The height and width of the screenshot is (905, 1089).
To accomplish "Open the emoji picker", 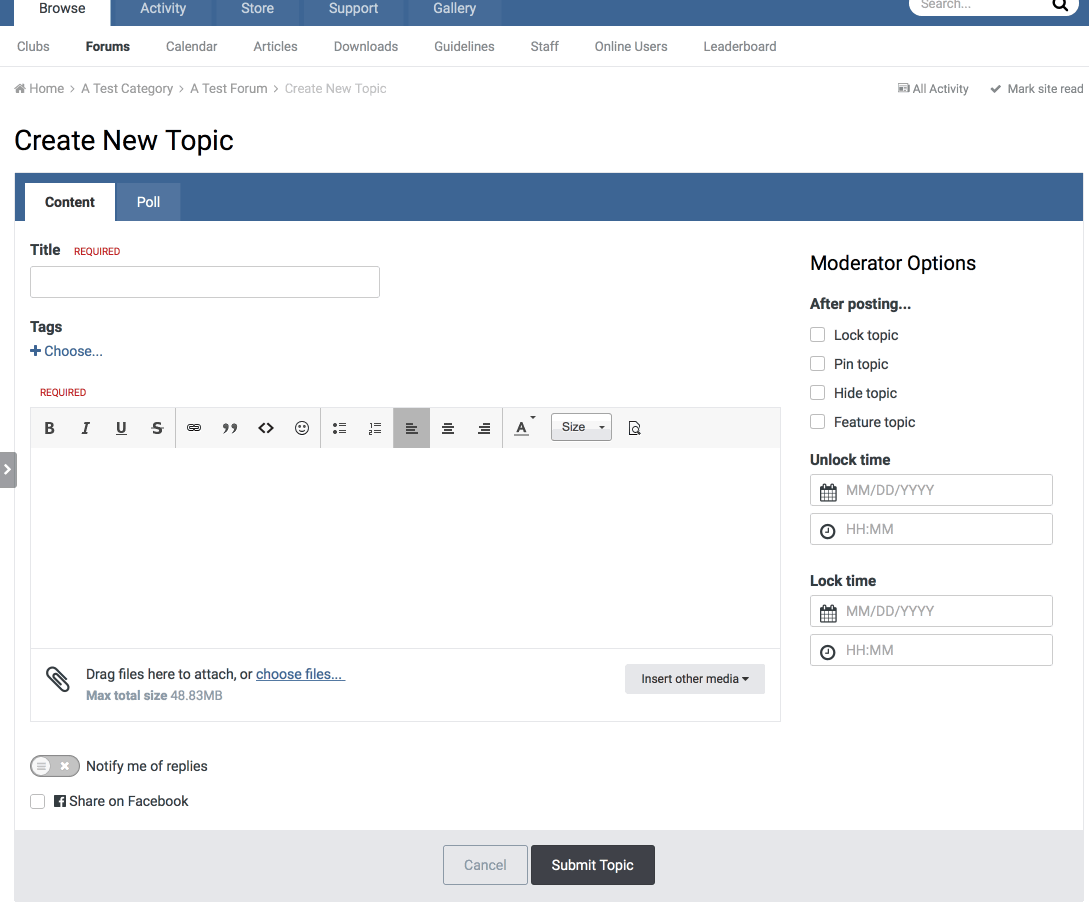I will 302,428.
